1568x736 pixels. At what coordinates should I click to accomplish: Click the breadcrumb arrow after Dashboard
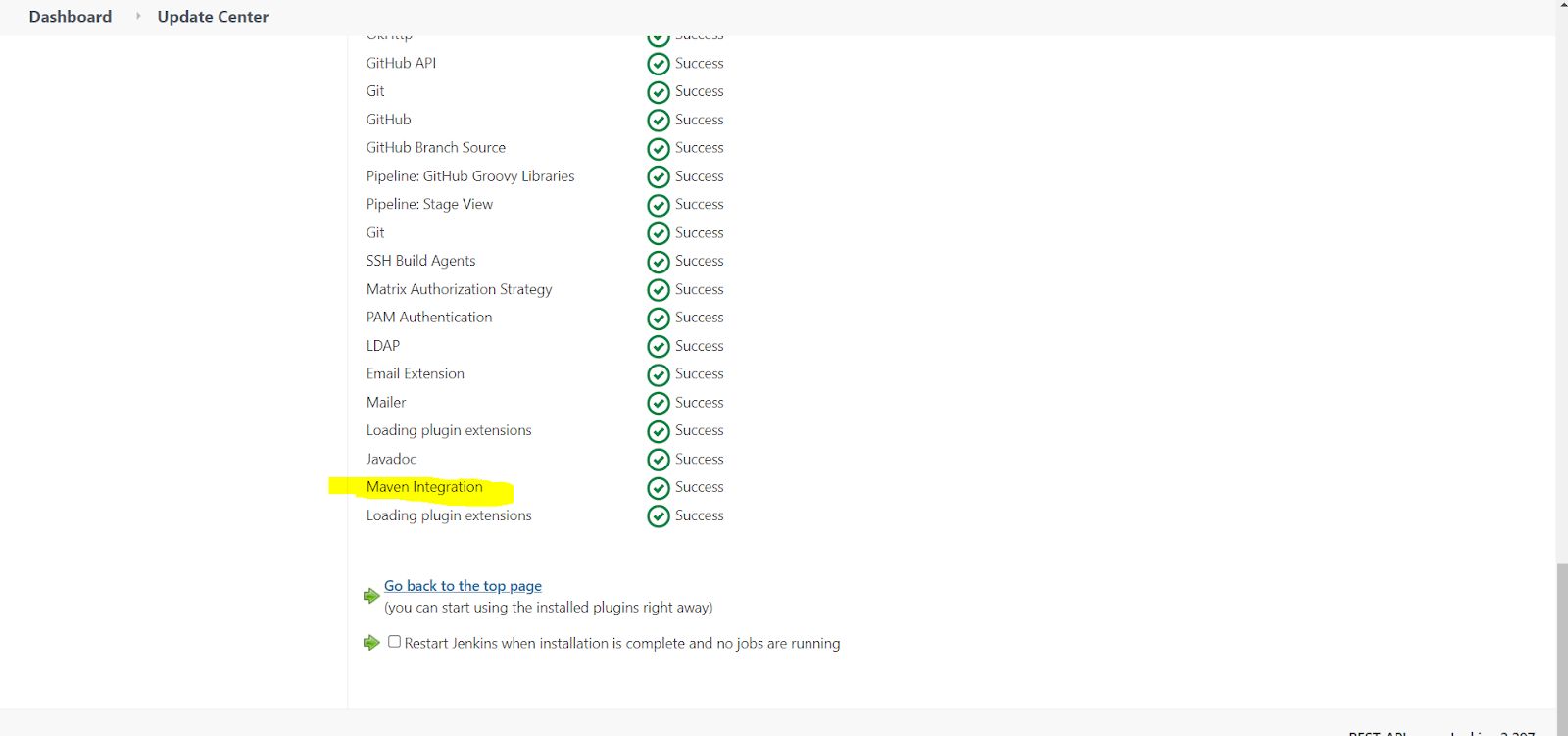[x=138, y=16]
